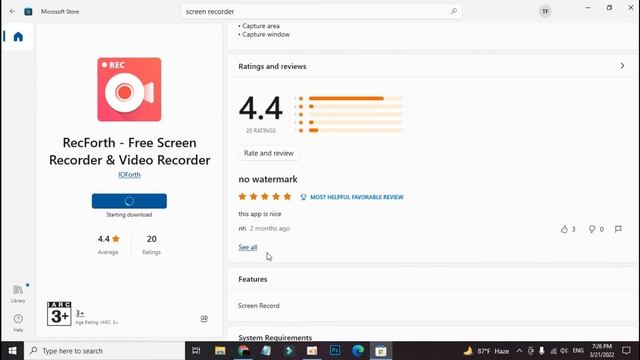The height and width of the screenshot is (360, 640).
Task: Open the notification center icon
Action: (627, 351)
